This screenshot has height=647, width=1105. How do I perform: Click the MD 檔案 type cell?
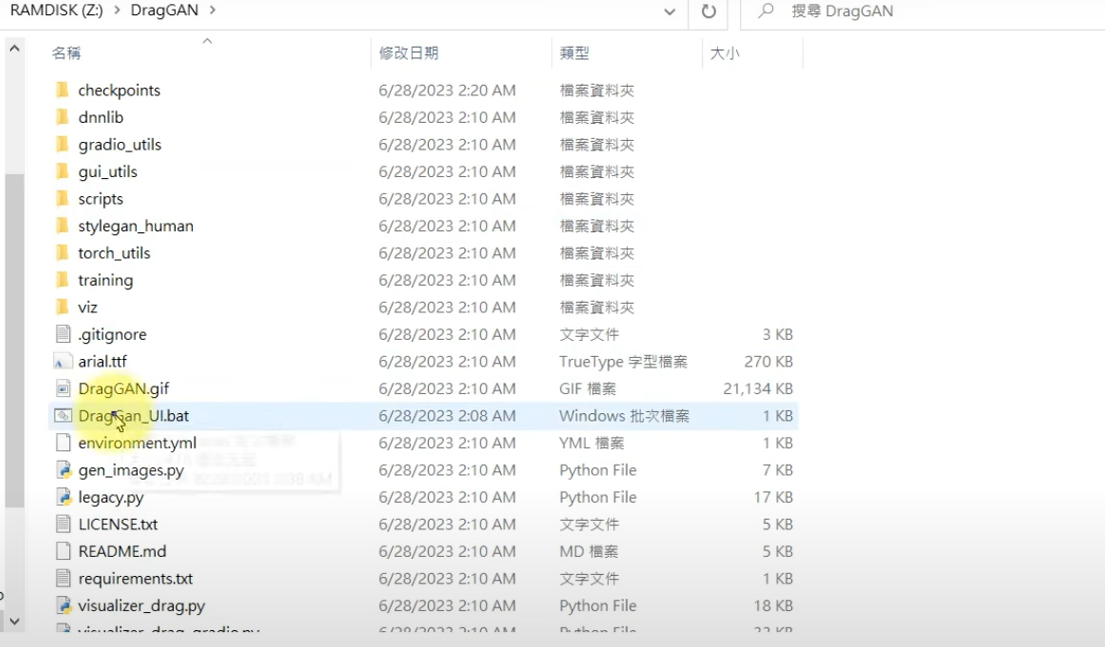tap(588, 551)
